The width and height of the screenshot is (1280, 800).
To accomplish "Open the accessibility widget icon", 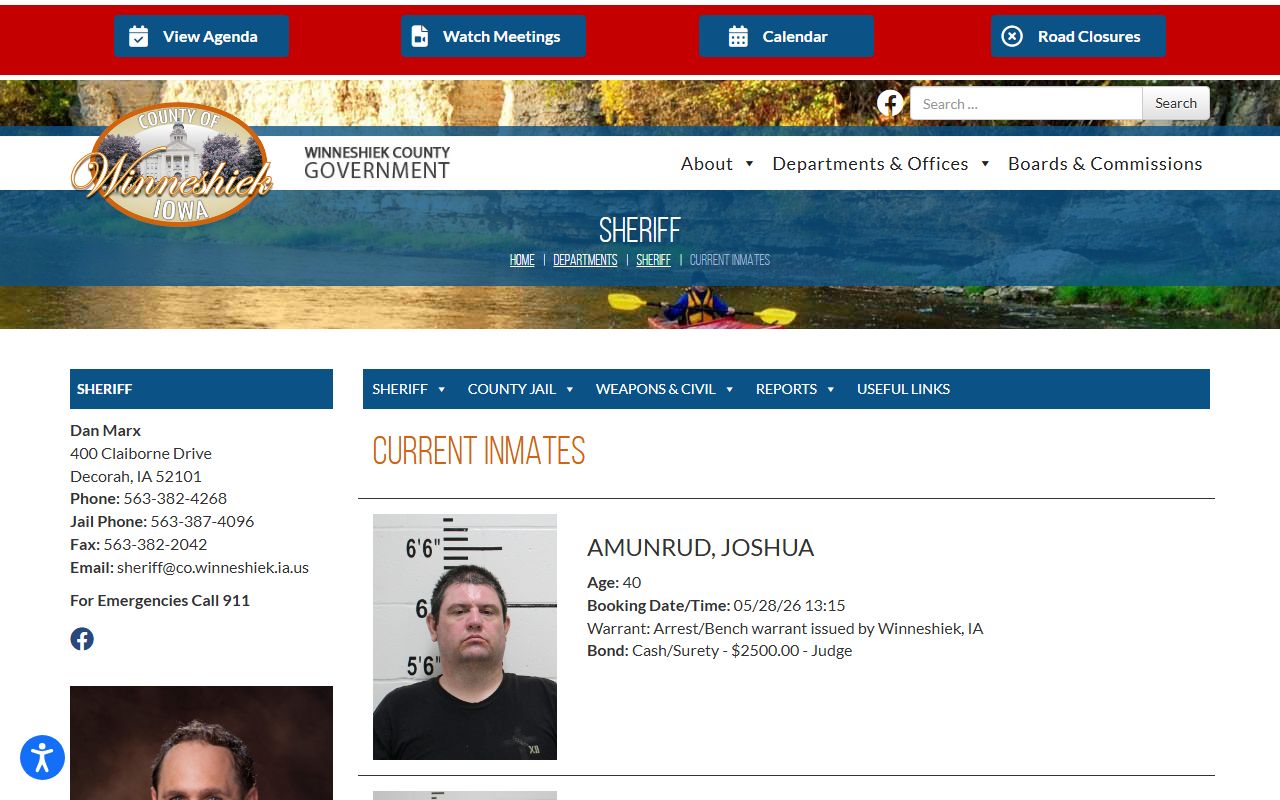I will (42, 758).
